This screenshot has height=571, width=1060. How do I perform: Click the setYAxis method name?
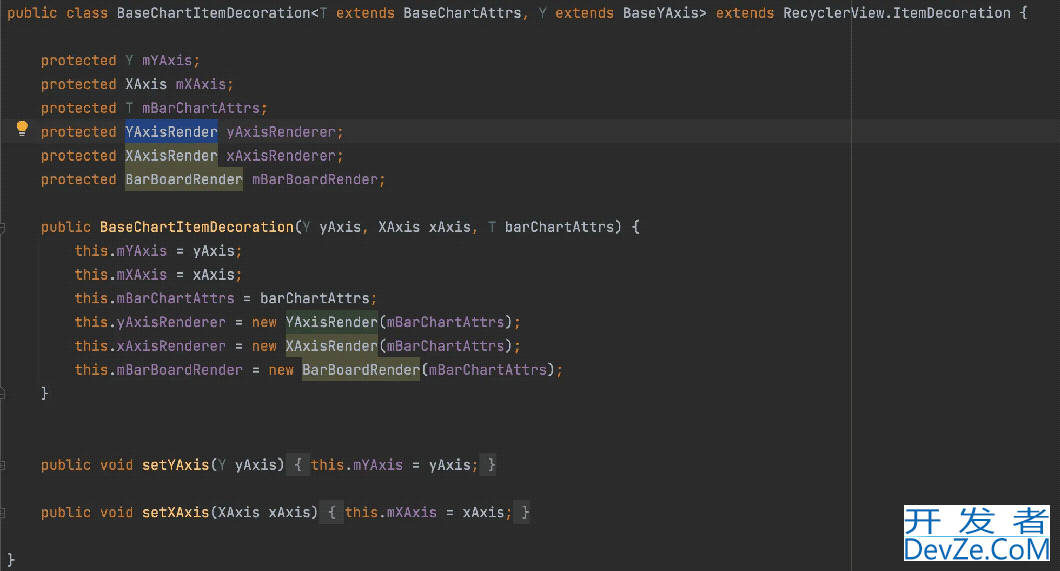(175, 465)
